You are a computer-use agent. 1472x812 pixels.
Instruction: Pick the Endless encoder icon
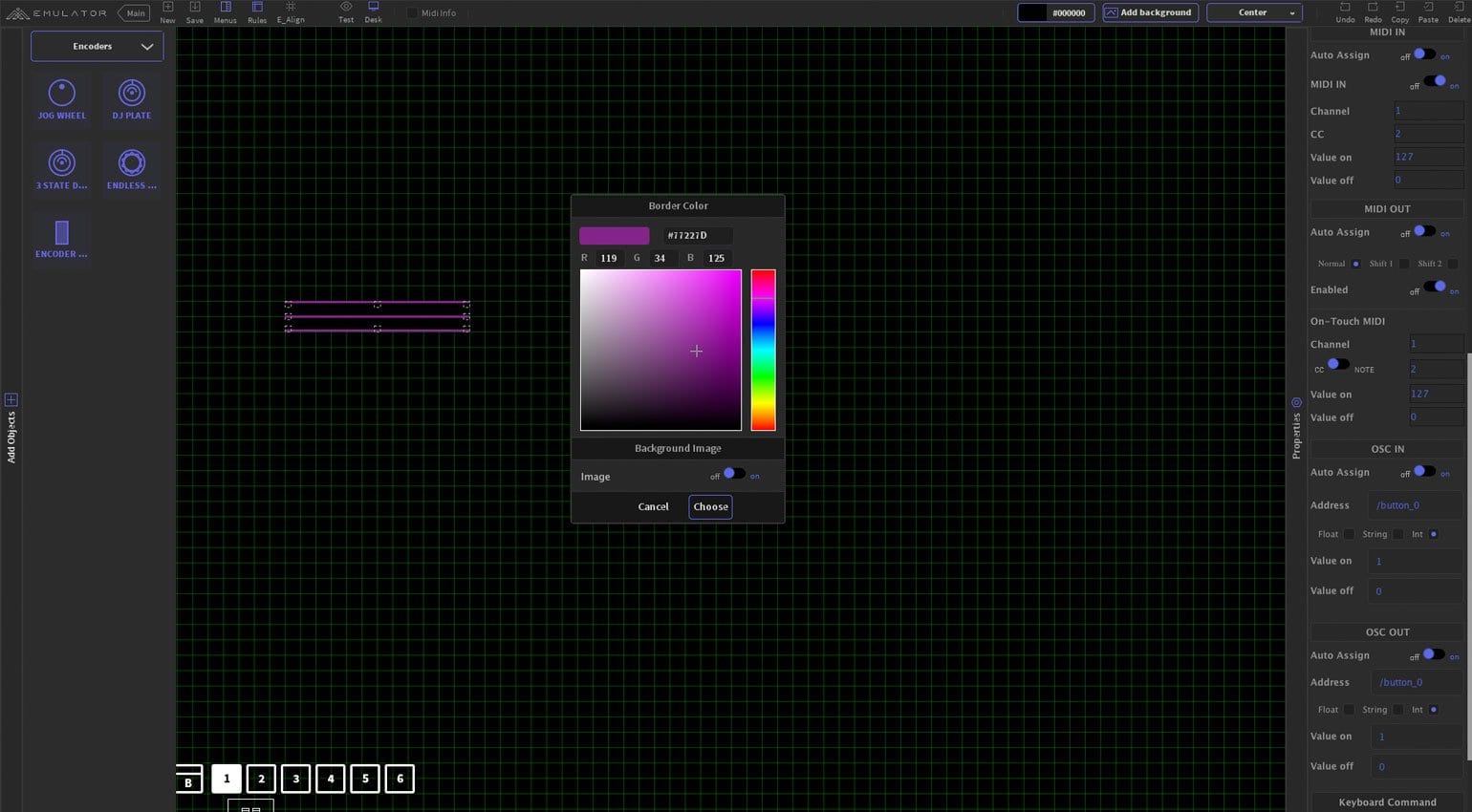coord(131,163)
